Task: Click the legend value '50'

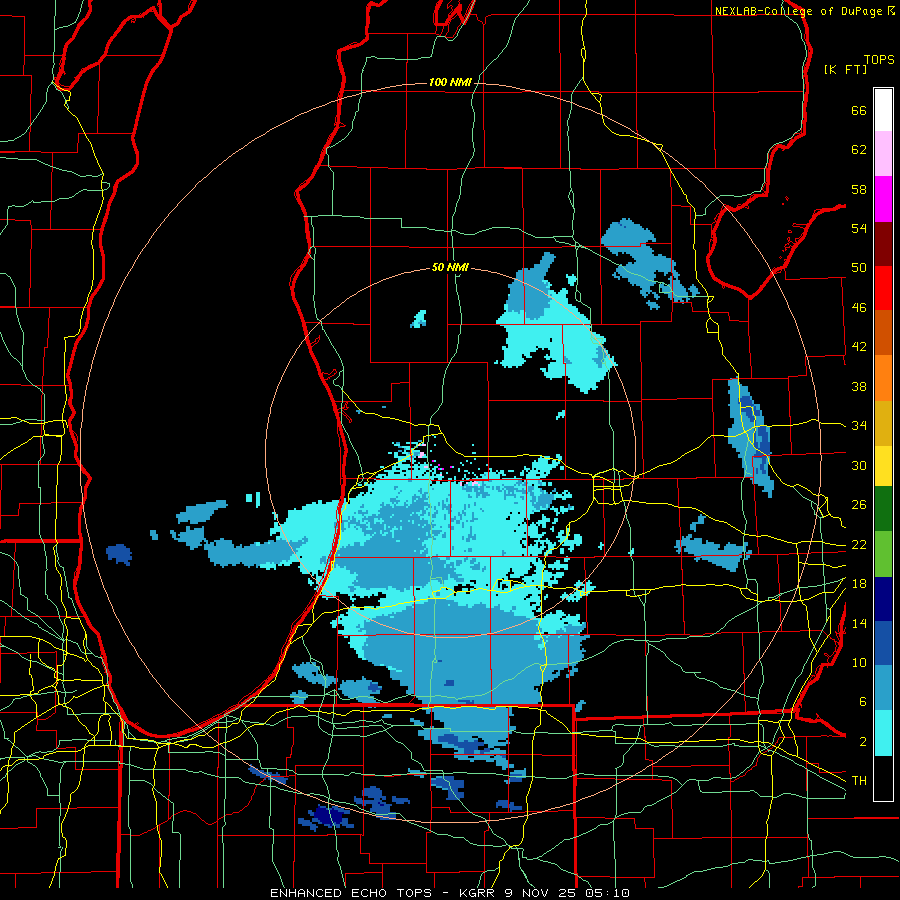Action: [859, 268]
